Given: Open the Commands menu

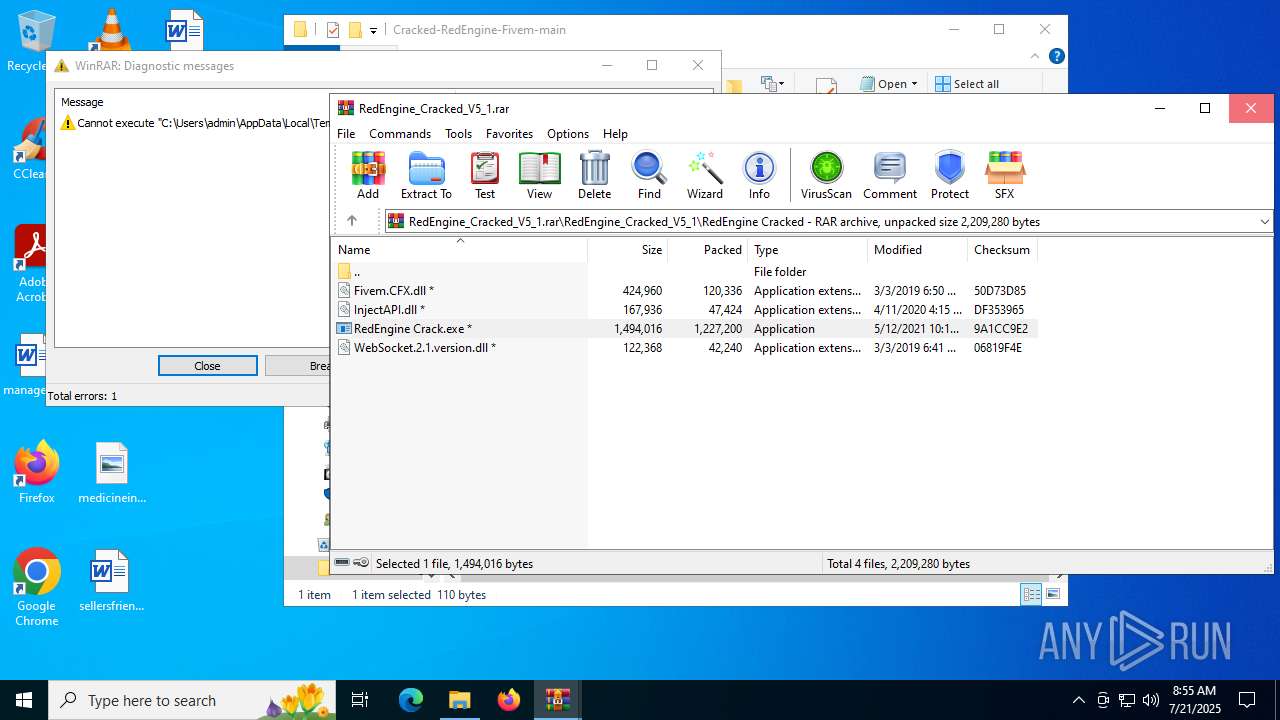Looking at the screenshot, I should click(400, 134).
